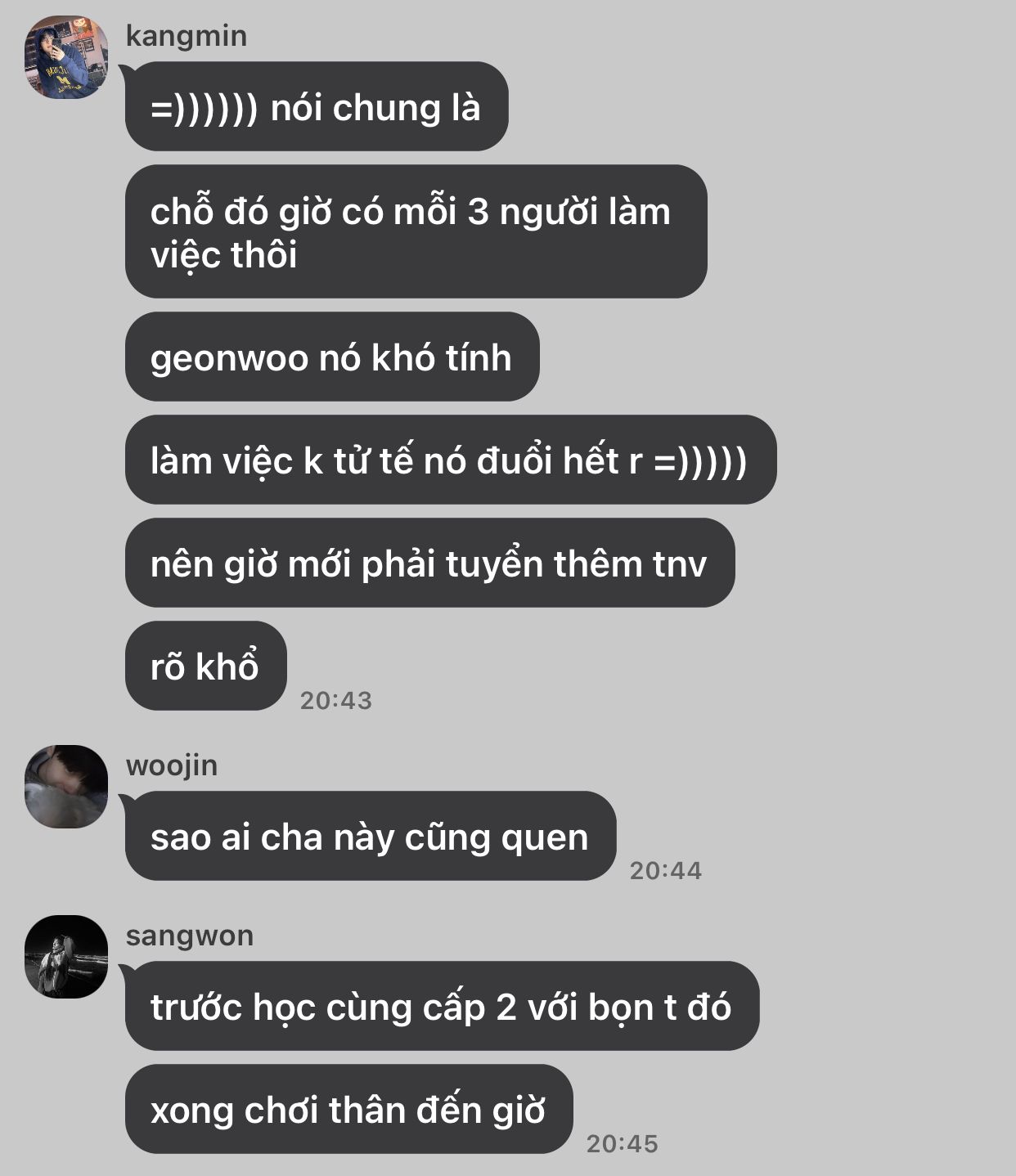Image resolution: width=1016 pixels, height=1176 pixels.
Task: Select message "chỗ đó giờ có mỗi 3 người"
Action: click(416, 231)
